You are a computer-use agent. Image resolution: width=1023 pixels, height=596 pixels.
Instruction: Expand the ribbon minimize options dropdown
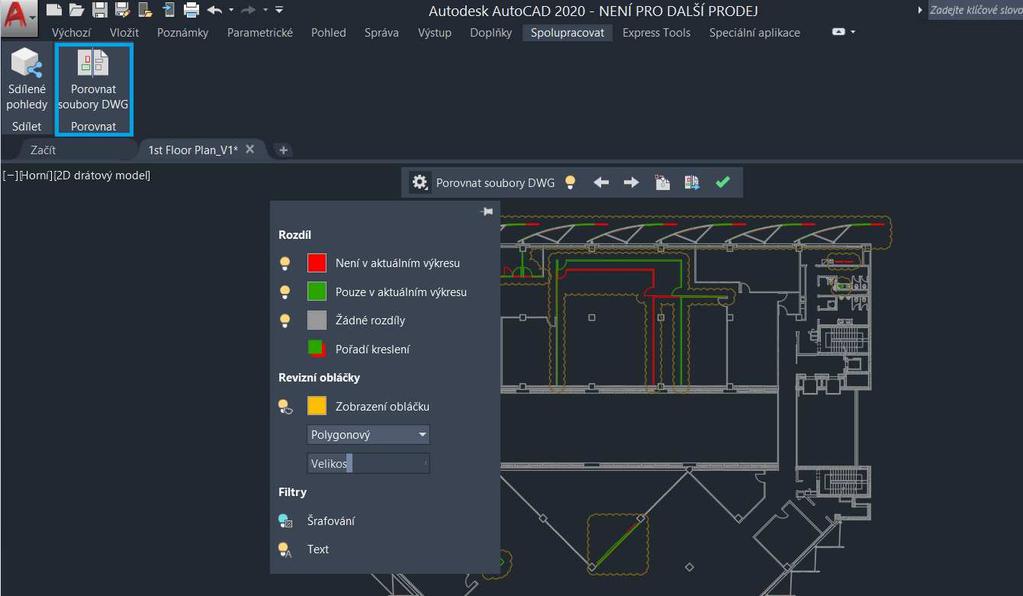coord(853,31)
